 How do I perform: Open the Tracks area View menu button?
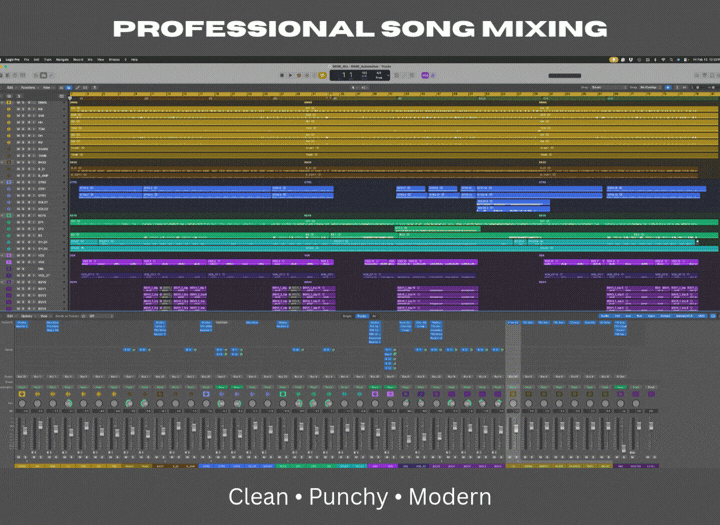click(x=47, y=87)
